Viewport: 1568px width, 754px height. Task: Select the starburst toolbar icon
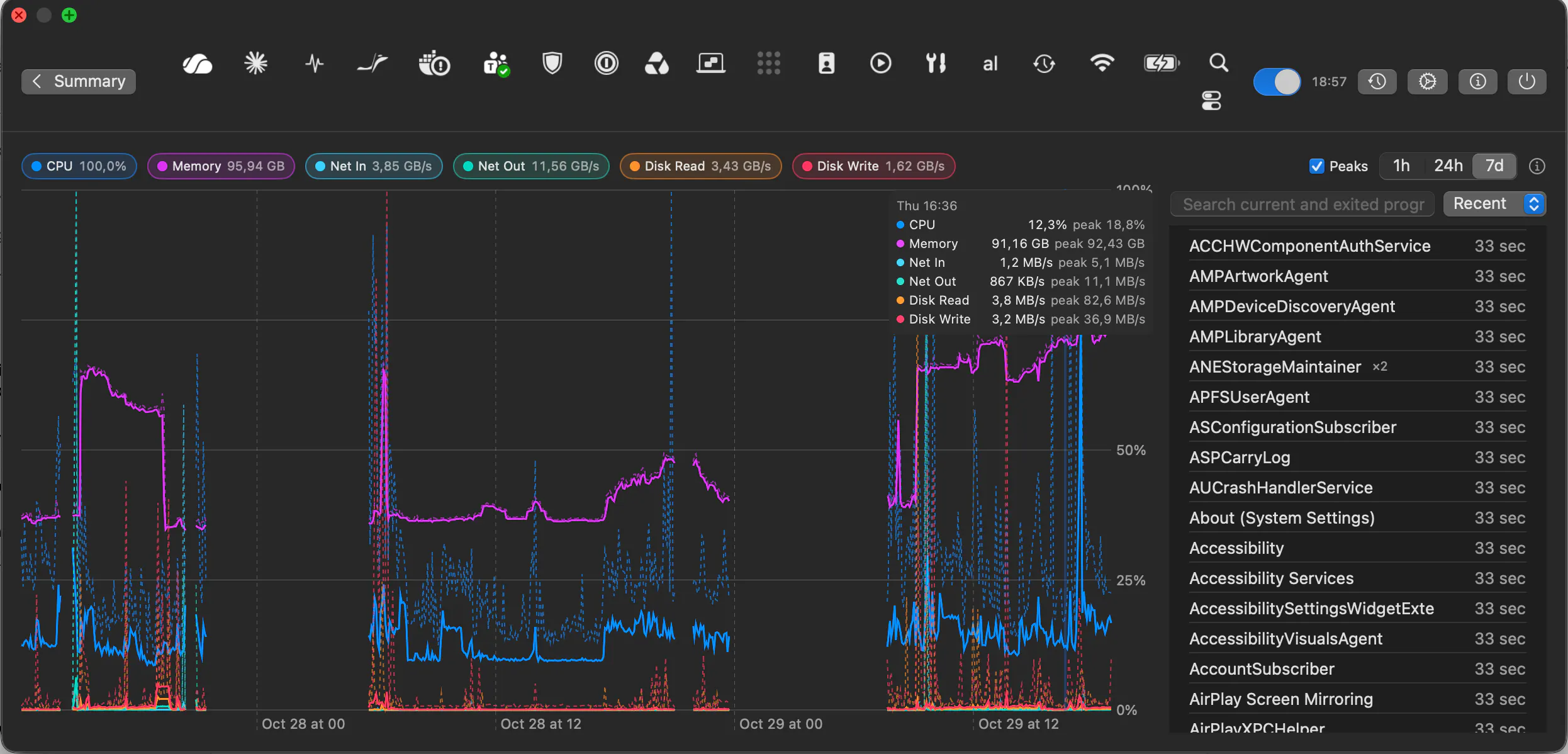pyautogui.click(x=255, y=63)
